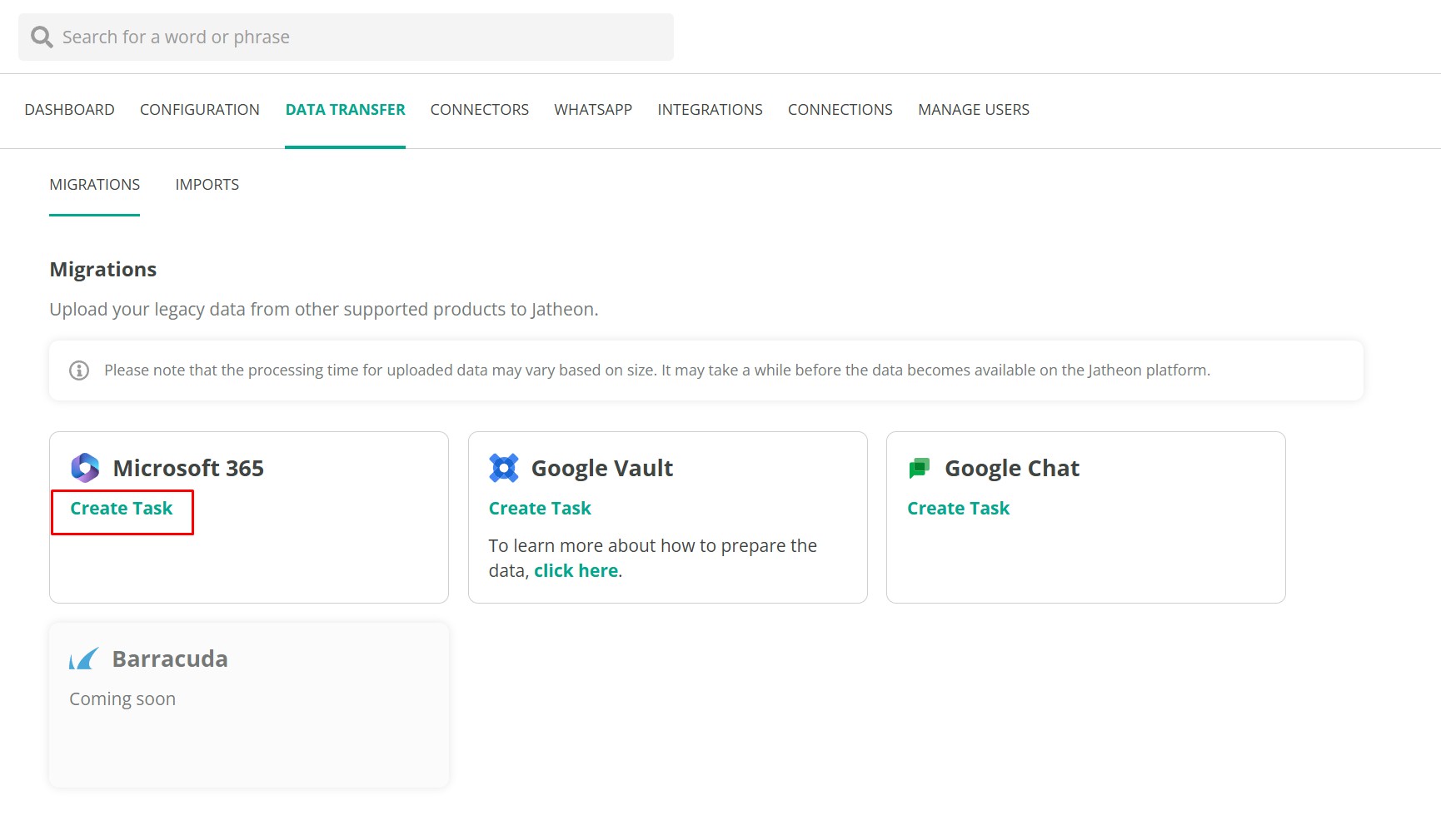Click the Microsoft 365 logo icon
This screenshot has height=840, width=1441.
[85, 468]
